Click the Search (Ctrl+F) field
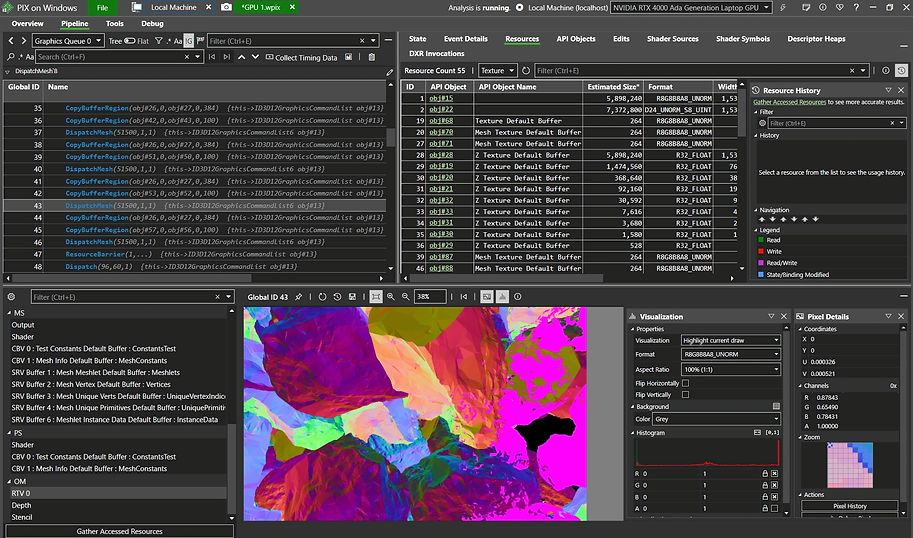The image size is (913, 538). [119, 57]
